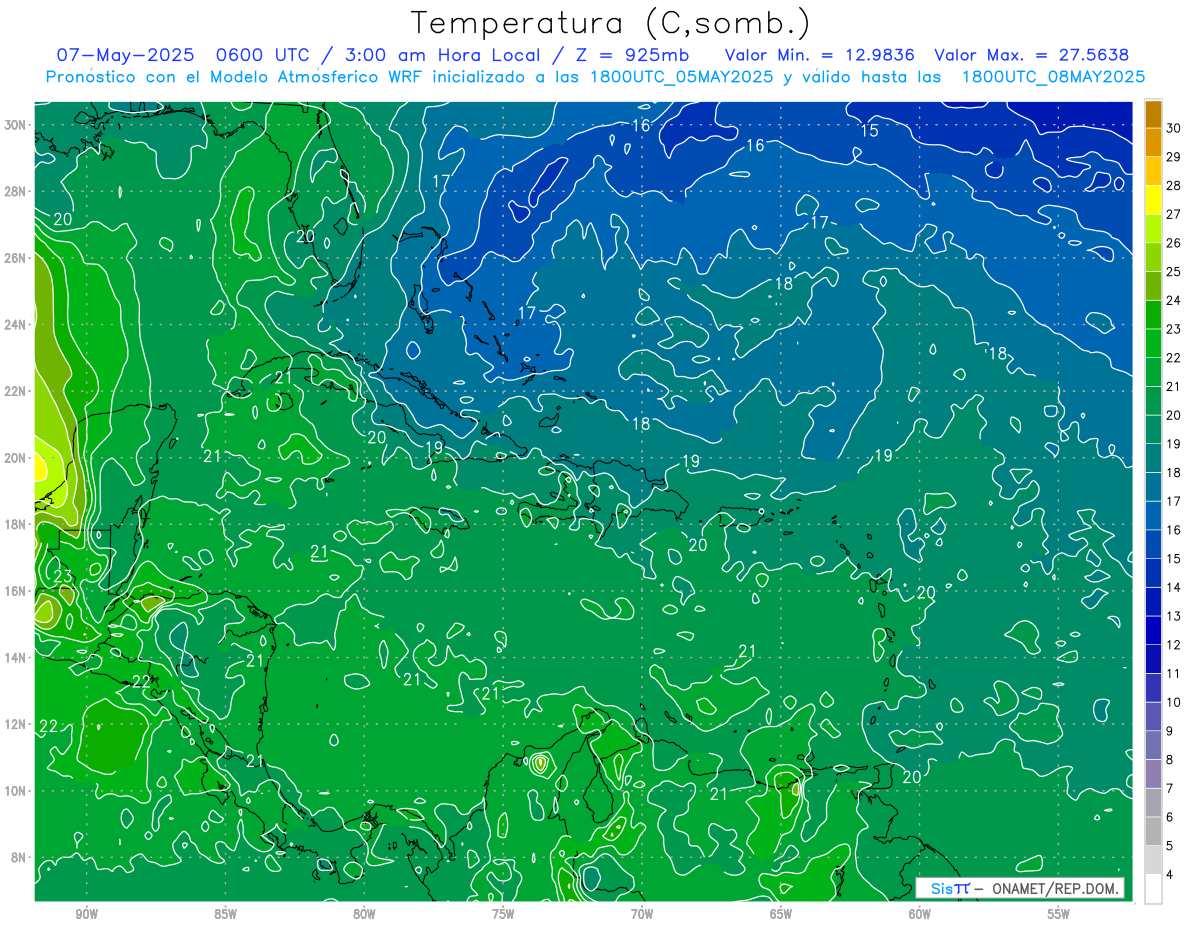This screenshot has width=1200, height=927.
Task: Click the valid-until stamp '1800UTC_08MAY2025'
Action: (1053, 77)
